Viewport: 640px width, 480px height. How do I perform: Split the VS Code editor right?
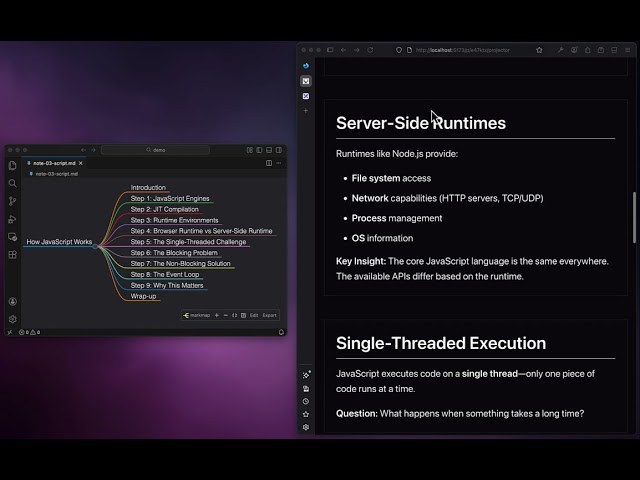point(269,163)
